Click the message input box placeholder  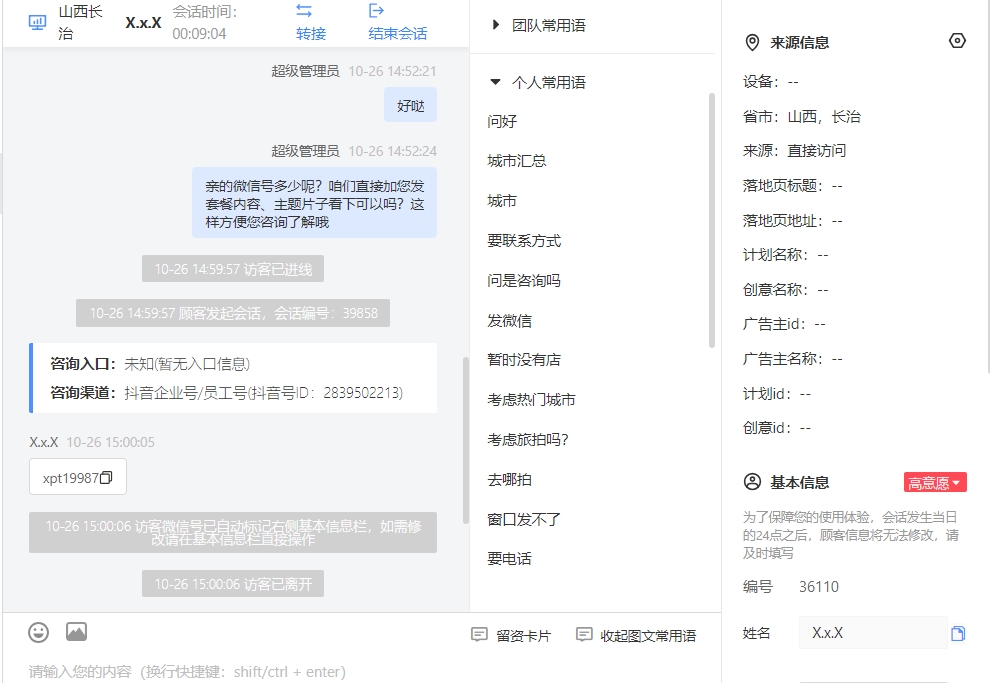point(187,672)
